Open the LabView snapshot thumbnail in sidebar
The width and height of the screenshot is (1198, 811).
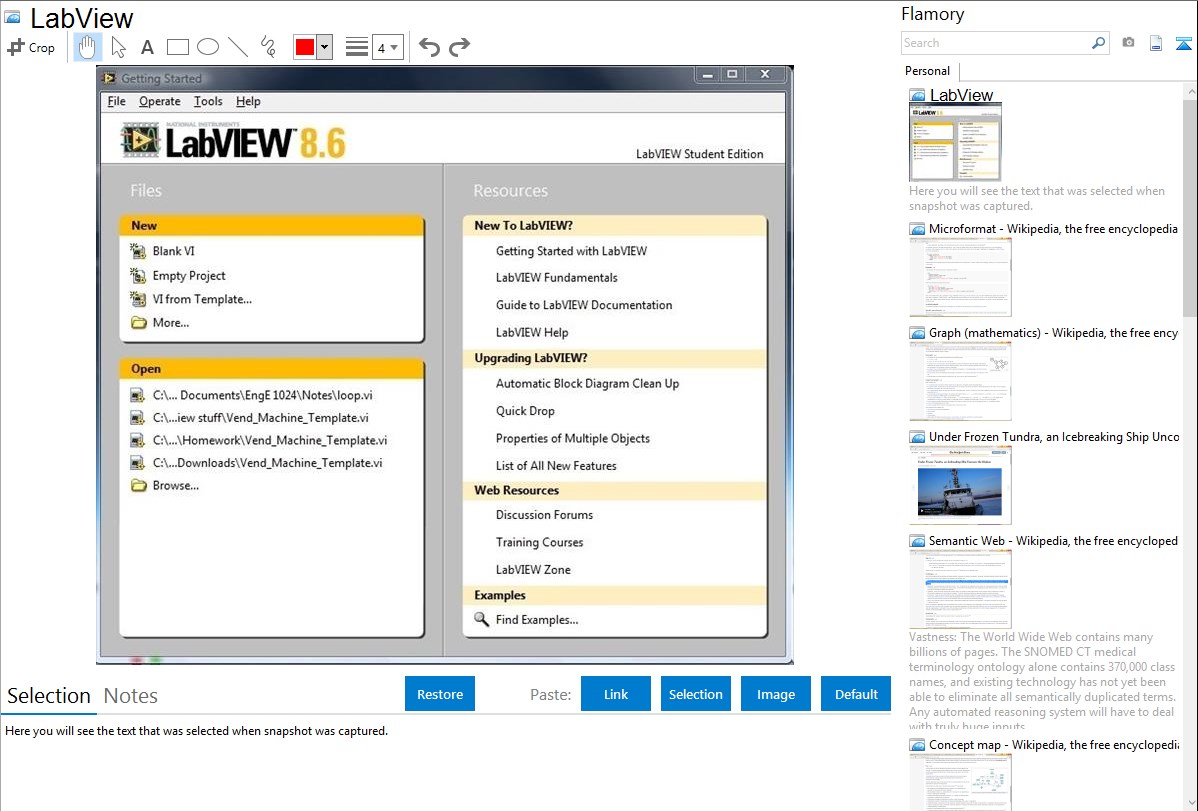coord(955,142)
